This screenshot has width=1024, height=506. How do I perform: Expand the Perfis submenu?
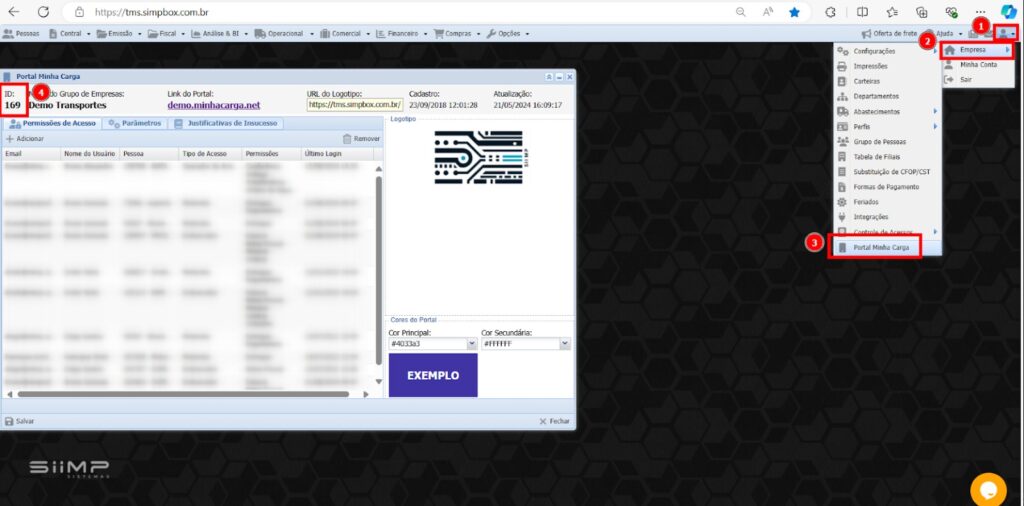pos(887,127)
